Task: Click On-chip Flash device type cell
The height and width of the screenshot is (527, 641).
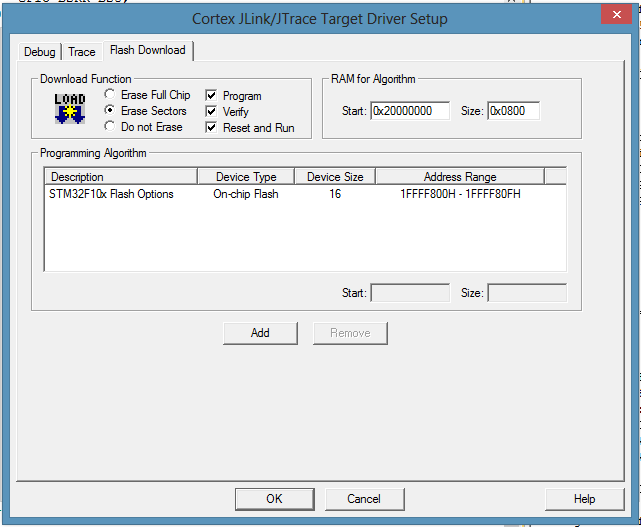Action: click(246, 194)
